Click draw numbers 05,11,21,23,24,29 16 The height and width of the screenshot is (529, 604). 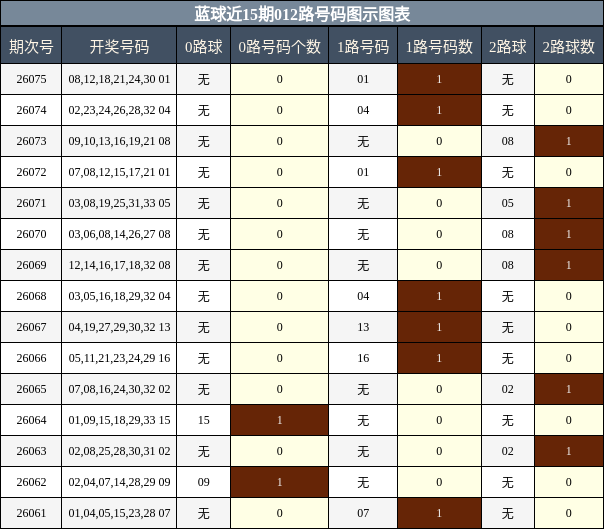119,358
